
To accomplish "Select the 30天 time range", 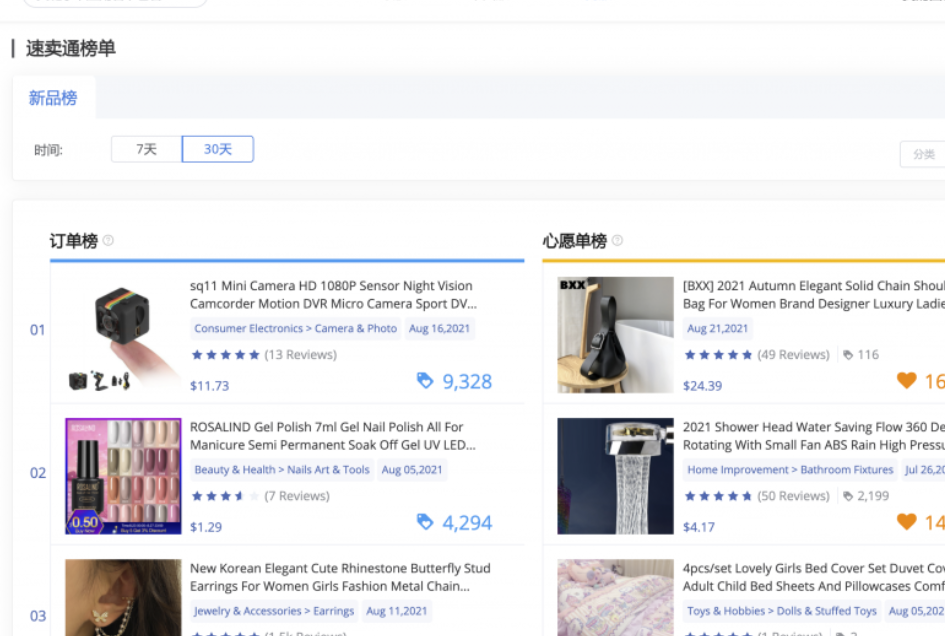I will [218, 150].
